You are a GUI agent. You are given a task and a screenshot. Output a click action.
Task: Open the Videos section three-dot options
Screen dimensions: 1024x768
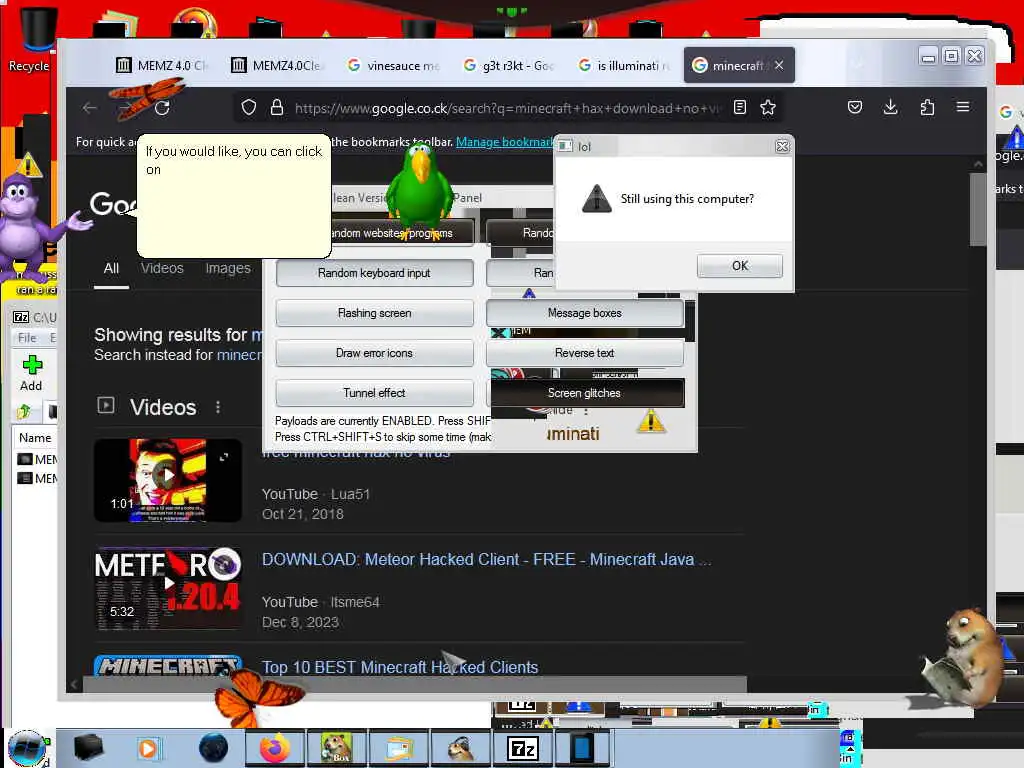[218, 408]
